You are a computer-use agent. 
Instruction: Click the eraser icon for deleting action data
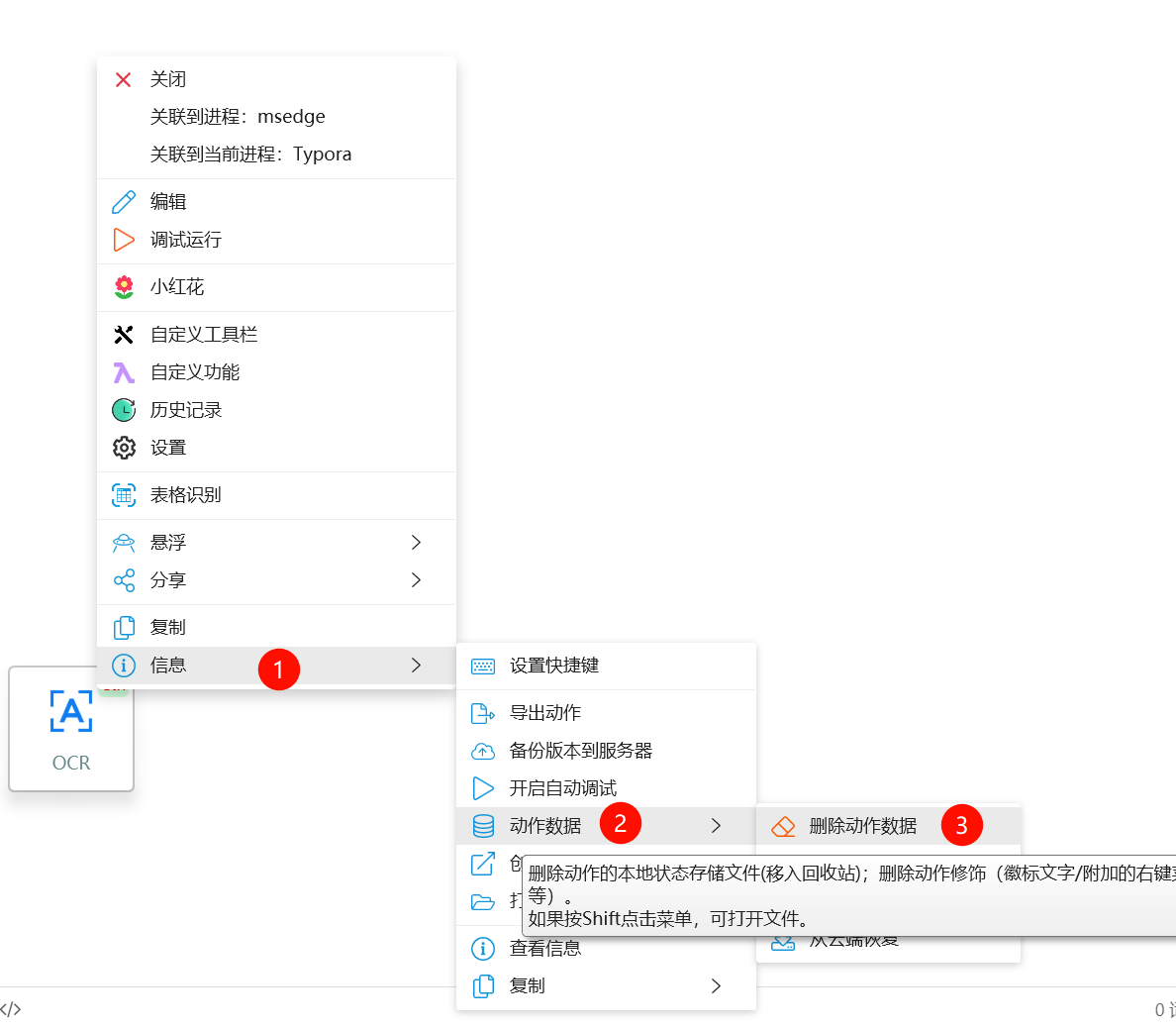click(783, 826)
